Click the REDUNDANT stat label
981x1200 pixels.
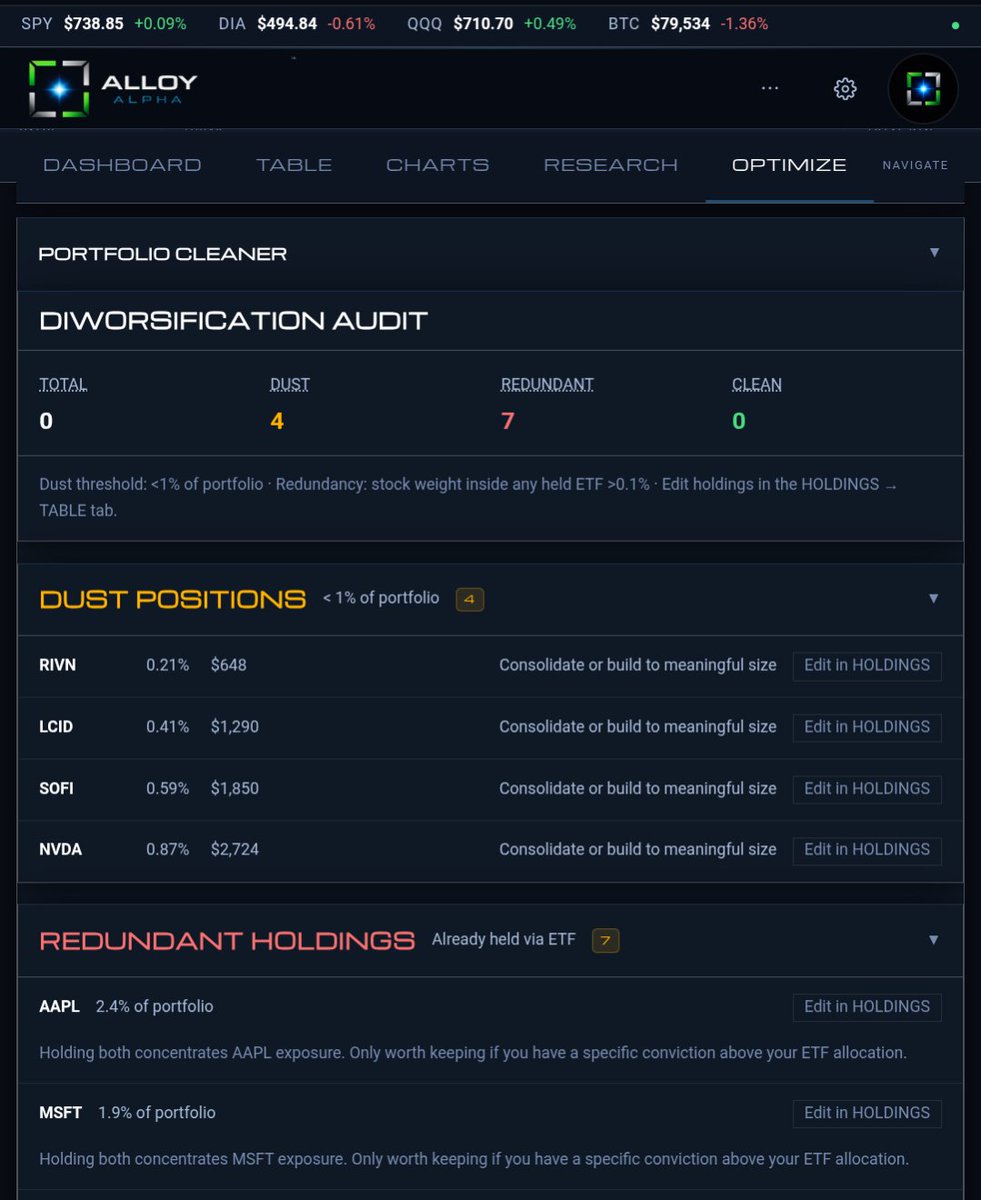(547, 385)
